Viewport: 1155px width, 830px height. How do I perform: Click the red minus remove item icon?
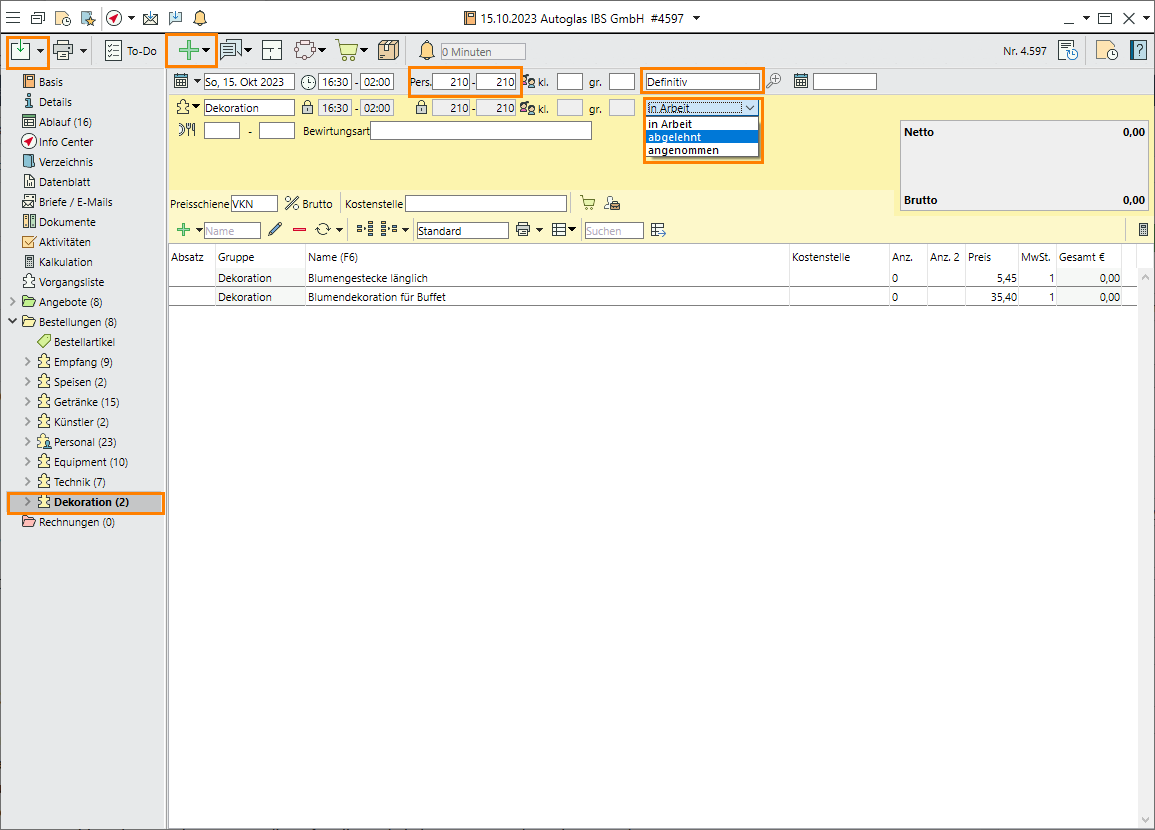pyautogui.click(x=299, y=230)
